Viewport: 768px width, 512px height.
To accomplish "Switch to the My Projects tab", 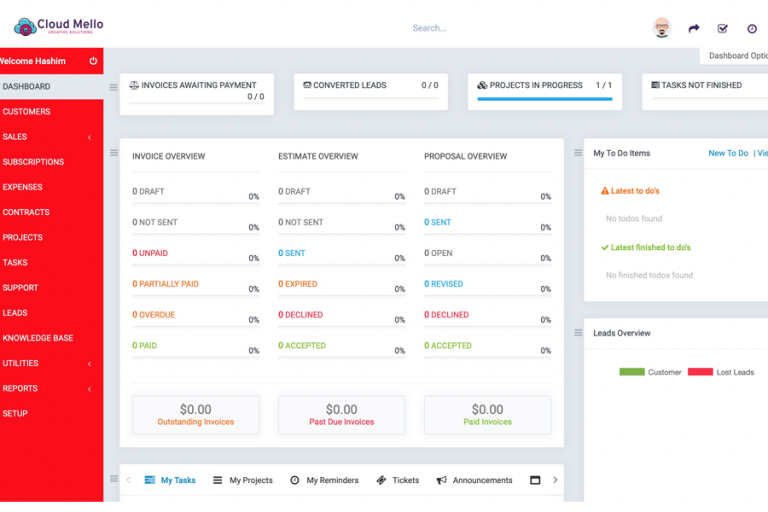I will (x=242, y=480).
